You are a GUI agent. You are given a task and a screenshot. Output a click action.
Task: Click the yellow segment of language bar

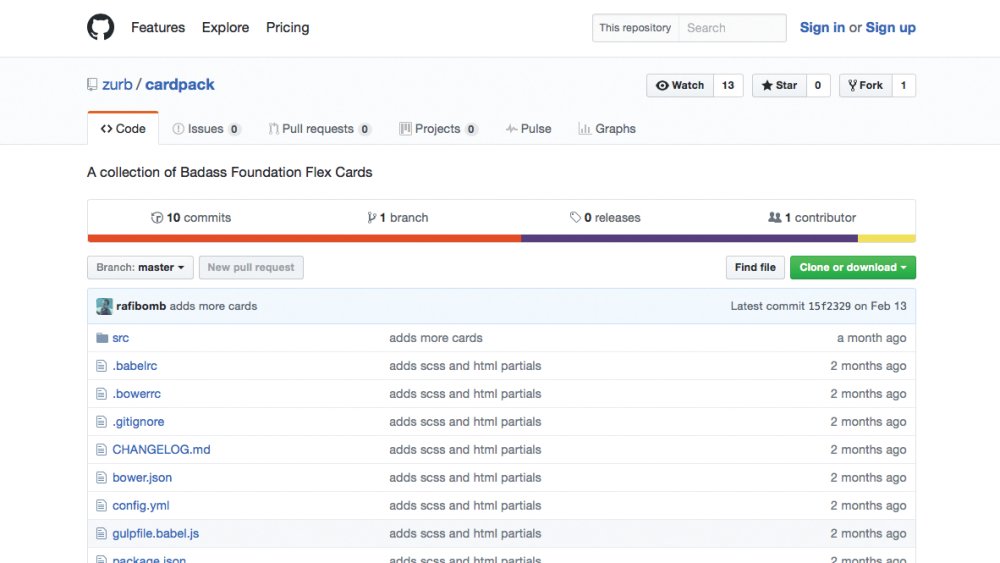[886, 238]
